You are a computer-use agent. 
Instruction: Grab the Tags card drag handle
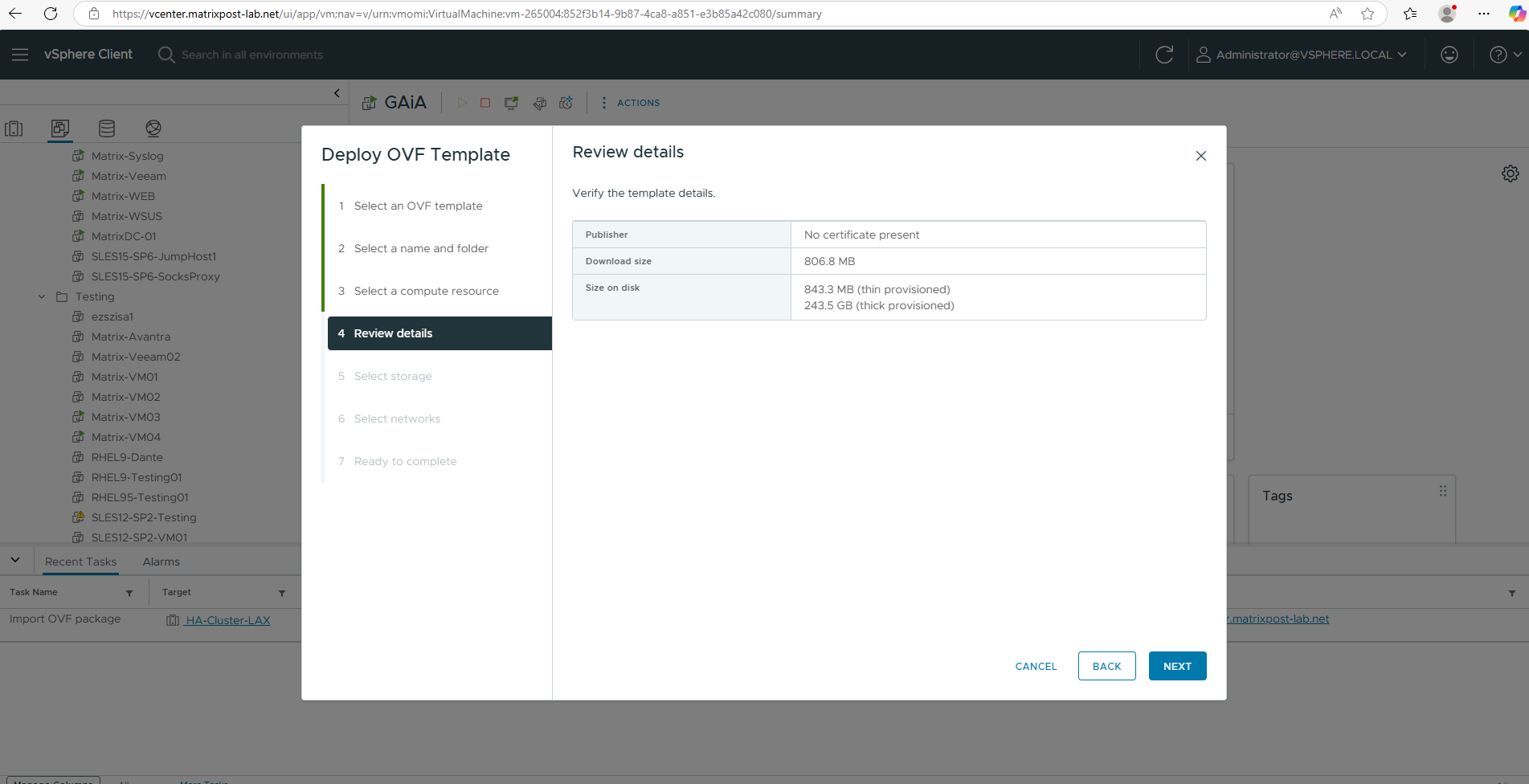(1443, 491)
